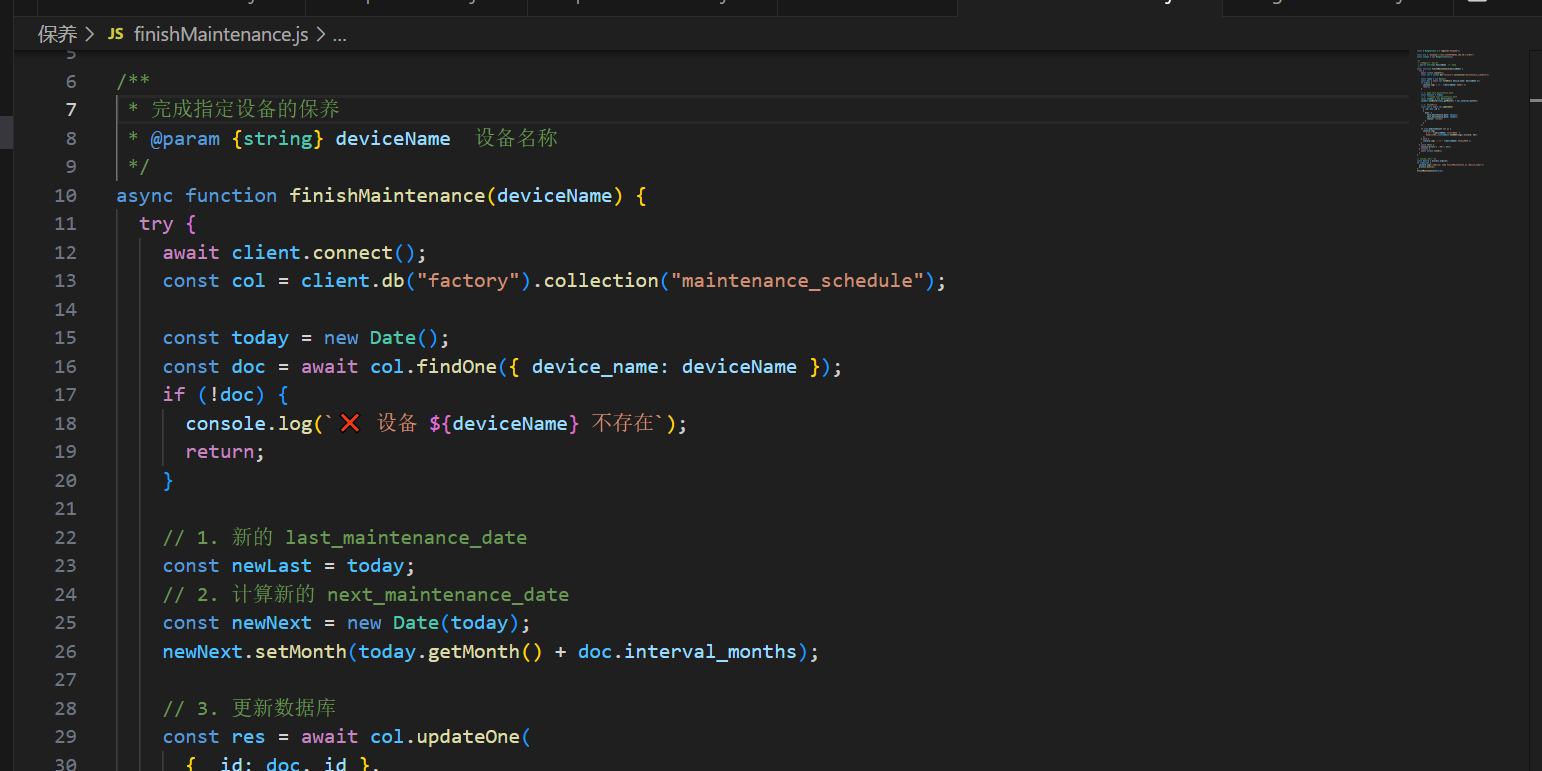Jump to code using the minimap preview
1542x771 pixels.
1450,110
